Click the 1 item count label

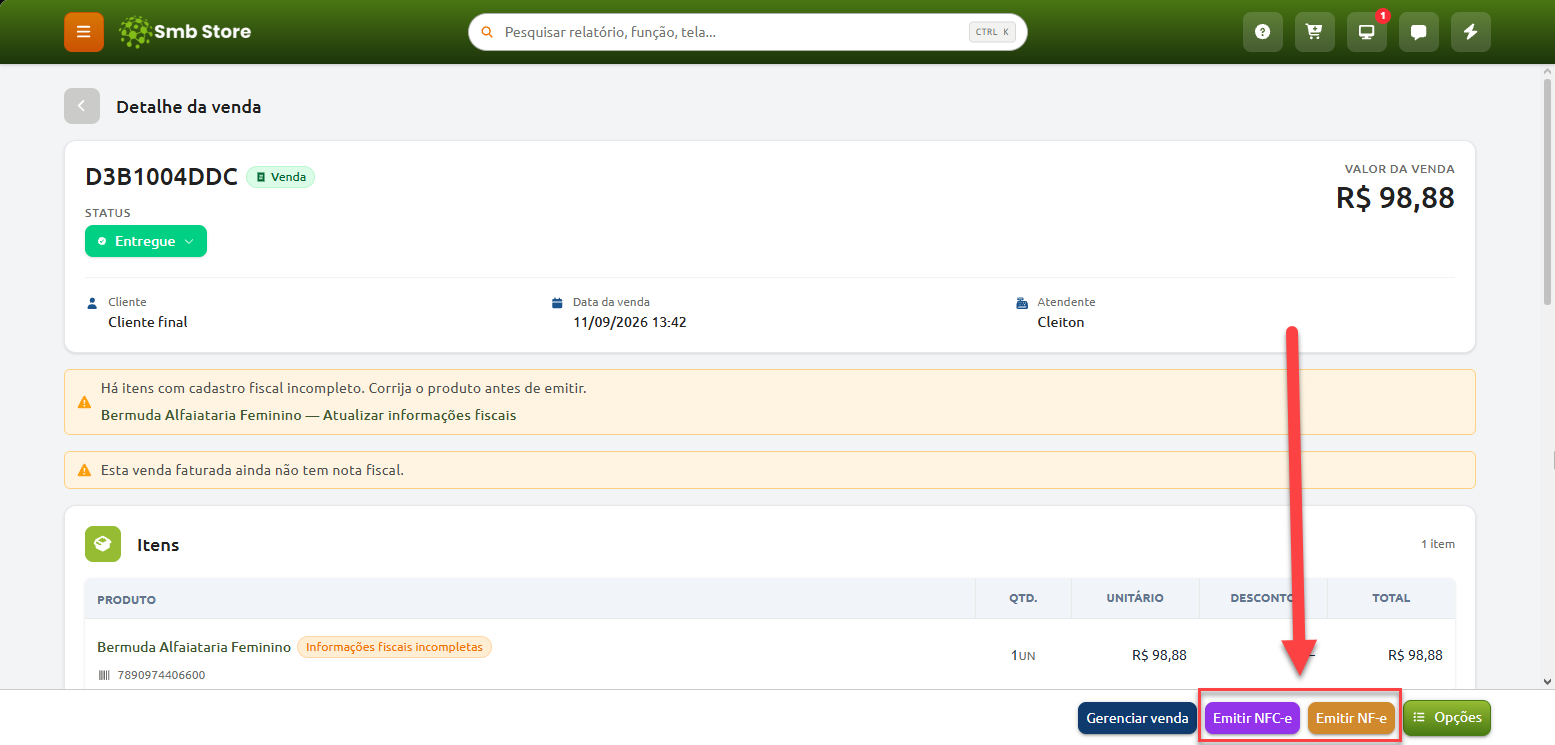pos(1438,544)
